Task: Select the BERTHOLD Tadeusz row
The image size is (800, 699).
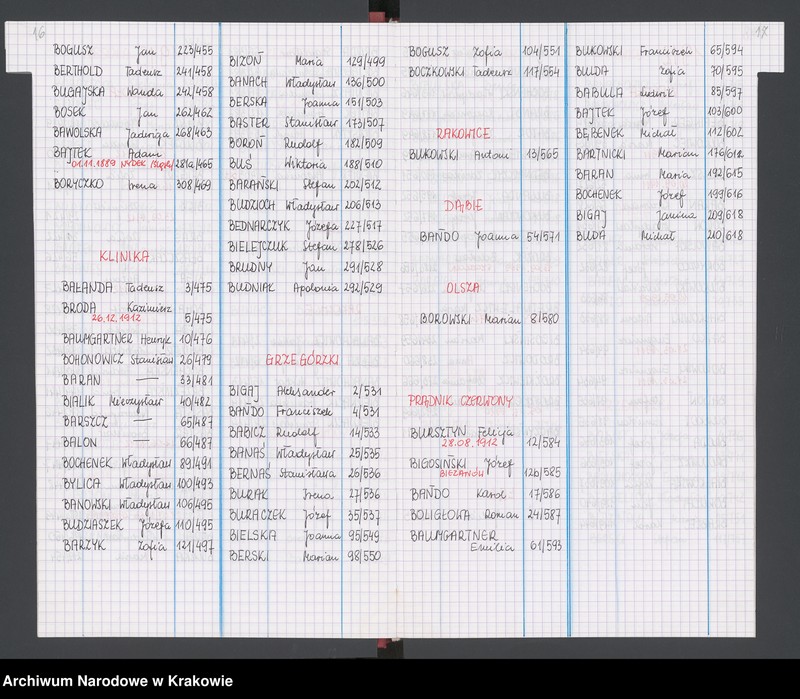Action: (x=133, y=71)
